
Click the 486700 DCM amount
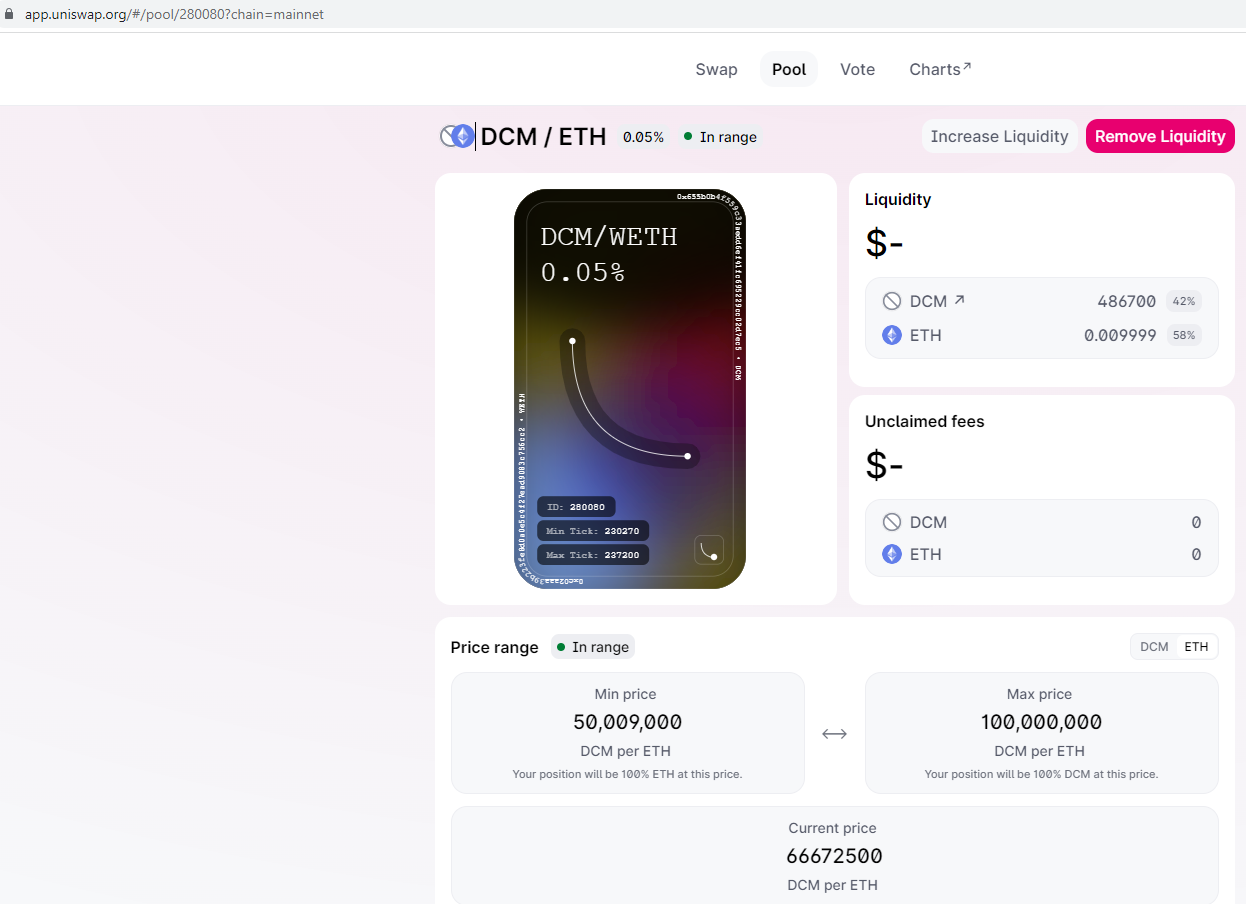coord(1126,301)
